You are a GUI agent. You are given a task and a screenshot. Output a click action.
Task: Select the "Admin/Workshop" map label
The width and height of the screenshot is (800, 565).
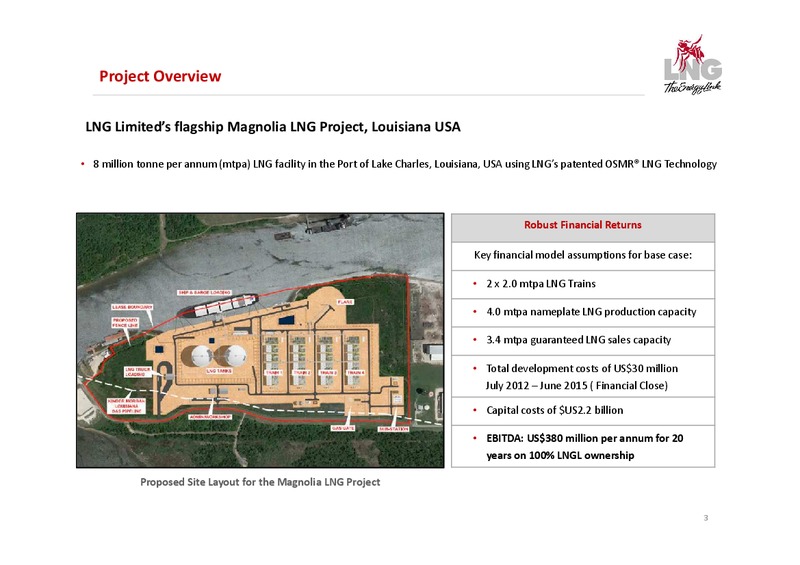pyautogui.click(x=211, y=417)
